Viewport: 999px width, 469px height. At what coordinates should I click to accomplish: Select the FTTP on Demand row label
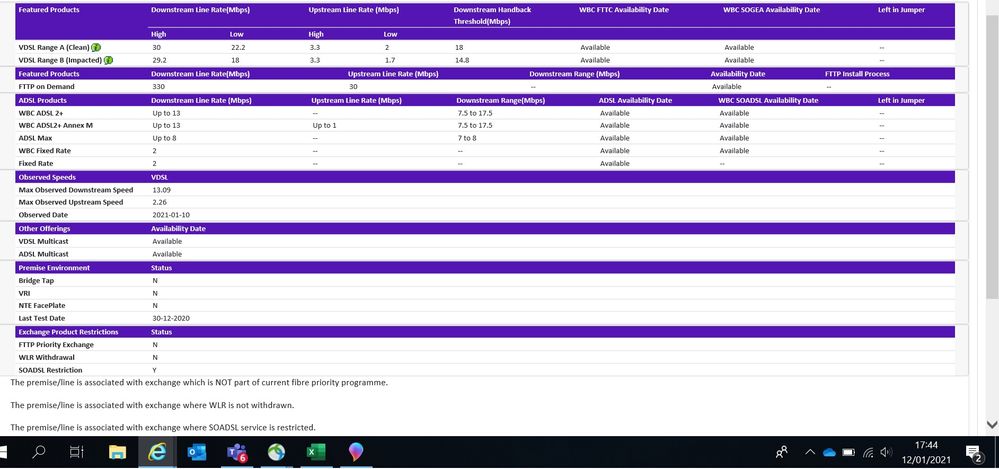(45, 87)
